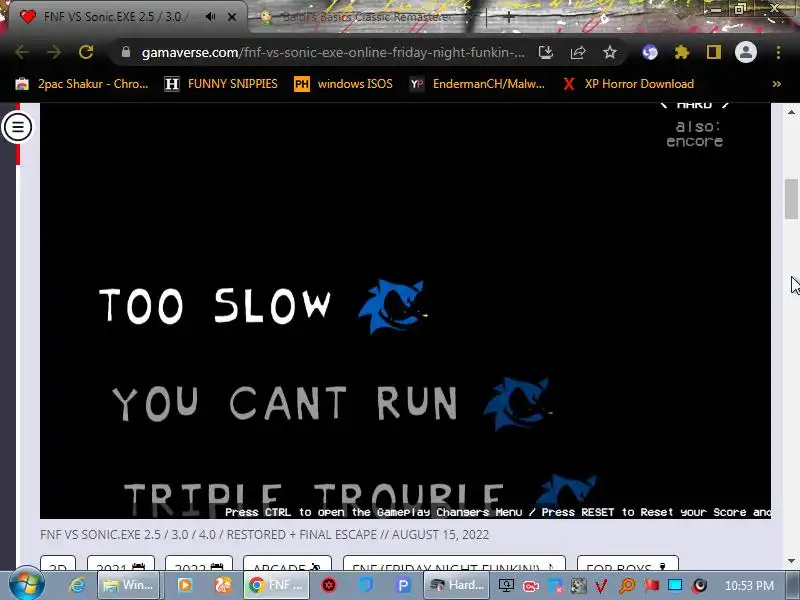Viewport: 800px width, 600px height.
Task: Open the windows ISOS bookmark
Action: point(343,84)
